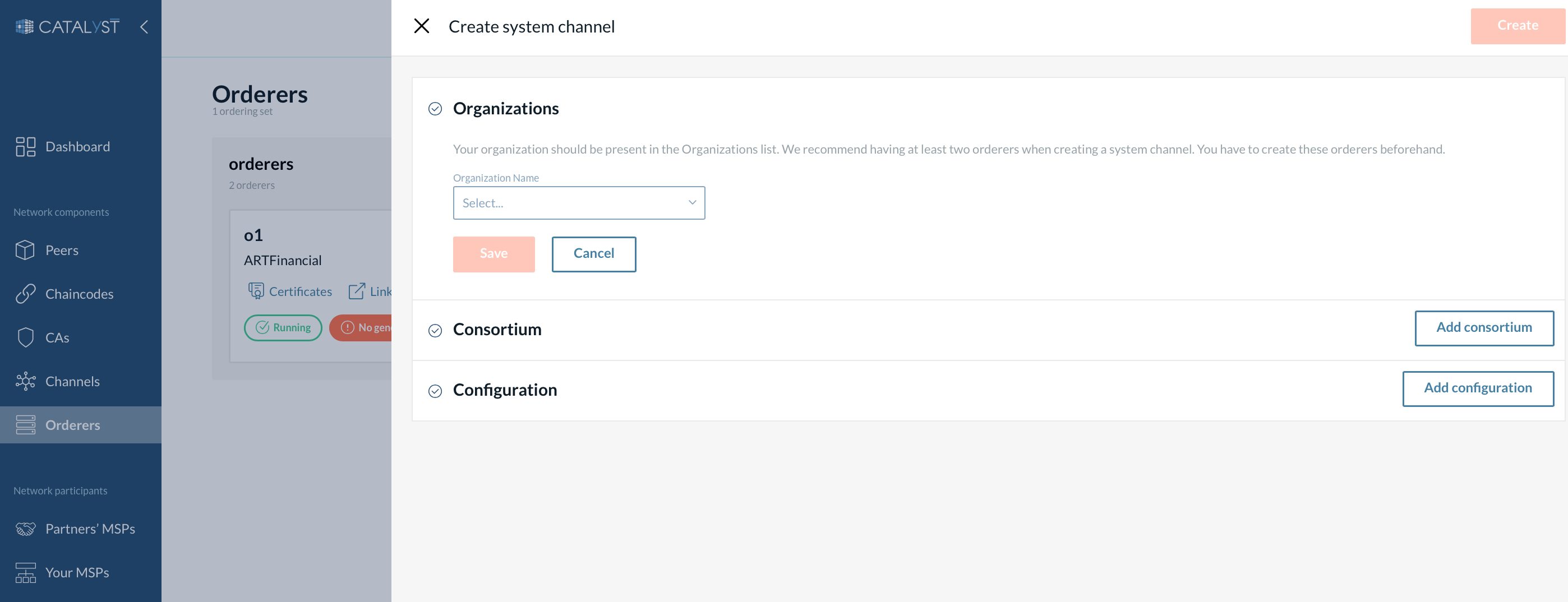1568x602 pixels.
Task: Click the Add consortium button
Action: coord(1484,327)
